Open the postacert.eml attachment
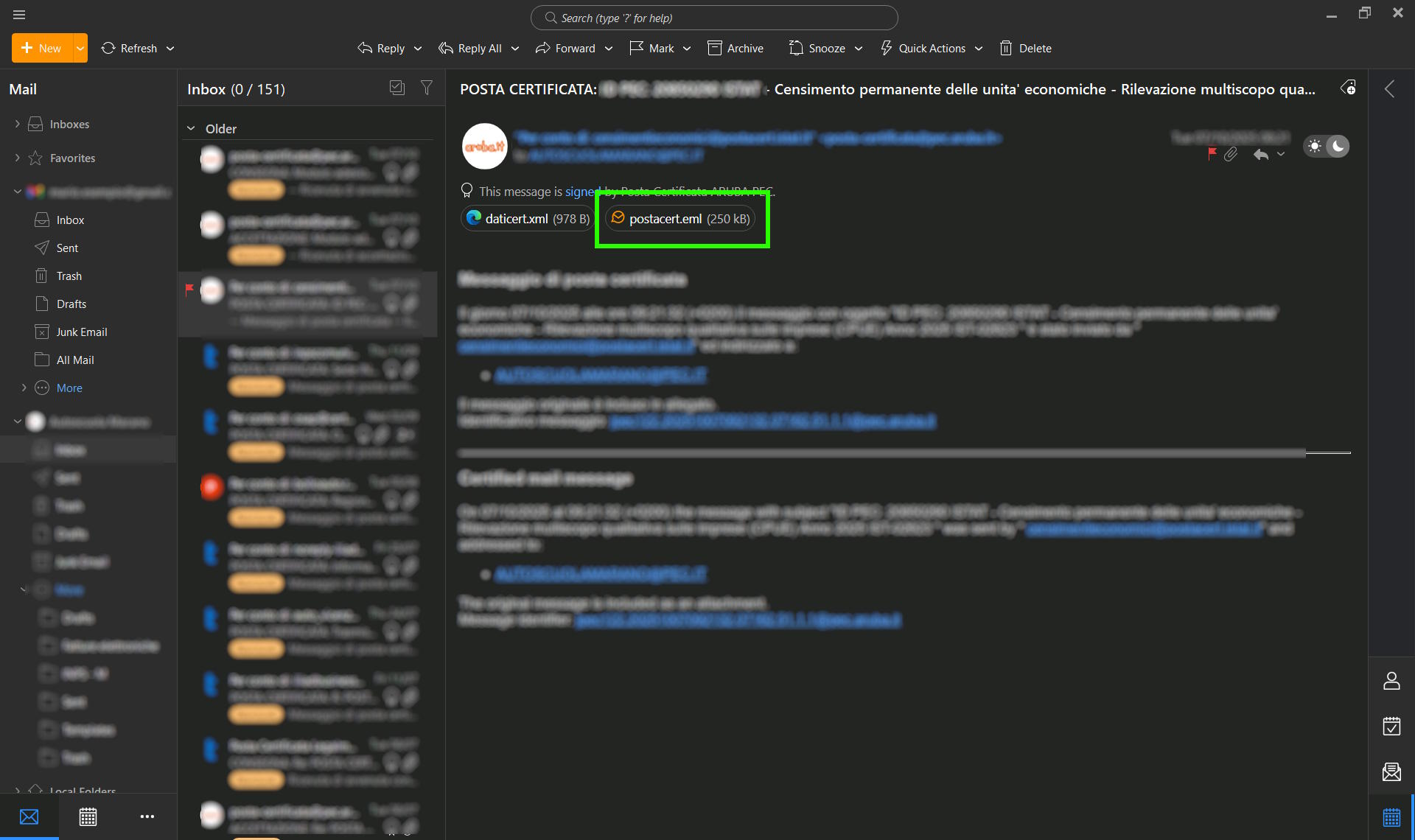This screenshot has height=840, width=1415. pos(679,219)
